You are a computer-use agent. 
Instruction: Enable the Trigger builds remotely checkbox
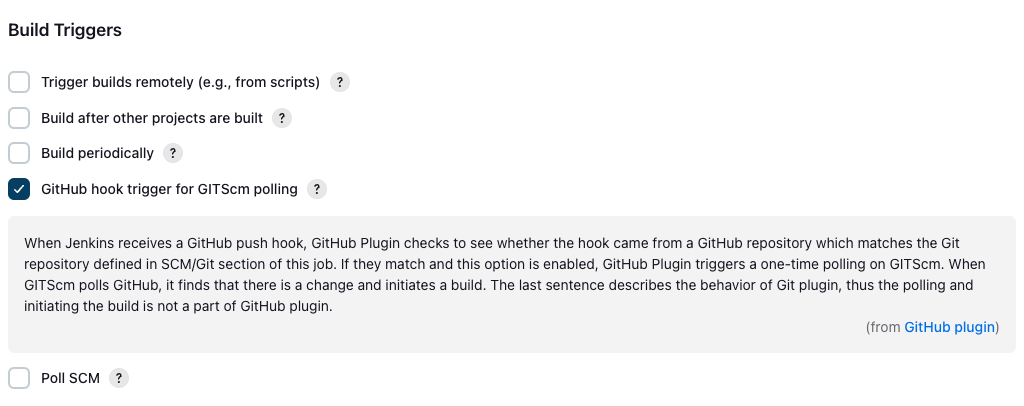click(19, 82)
